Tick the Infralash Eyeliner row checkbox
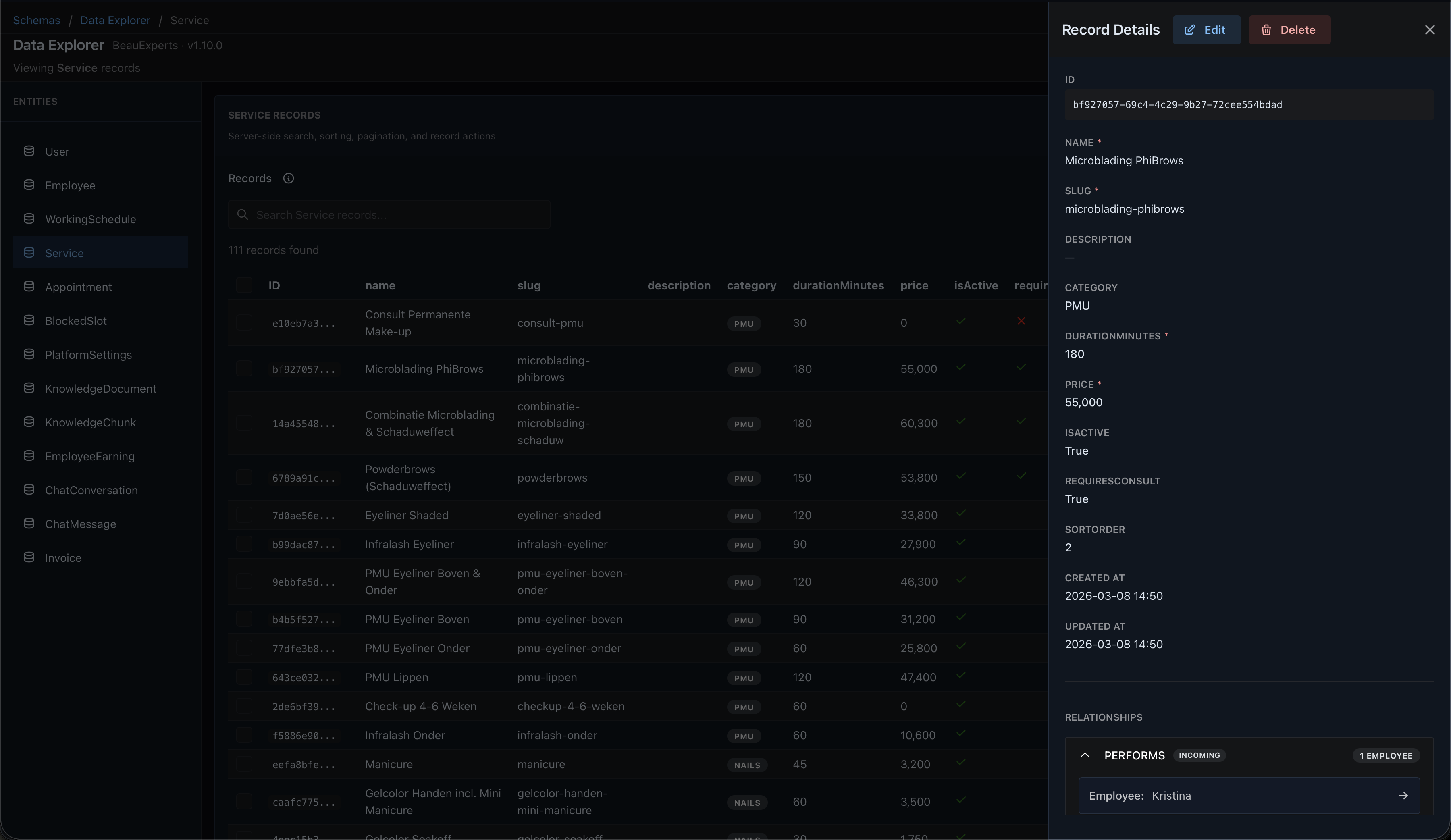The image size is (1451, 840). pyautogui.click(x=244, y=544)
